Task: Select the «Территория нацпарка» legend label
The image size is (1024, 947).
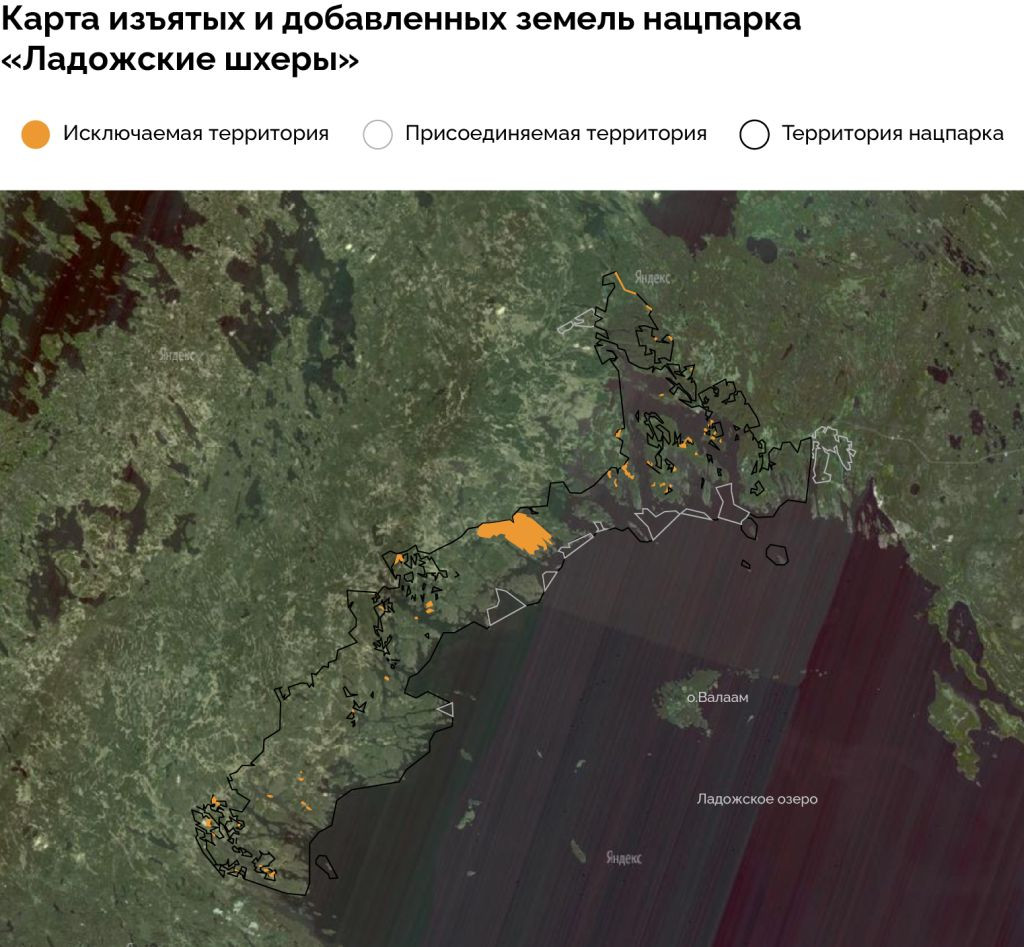Action: 892,133
